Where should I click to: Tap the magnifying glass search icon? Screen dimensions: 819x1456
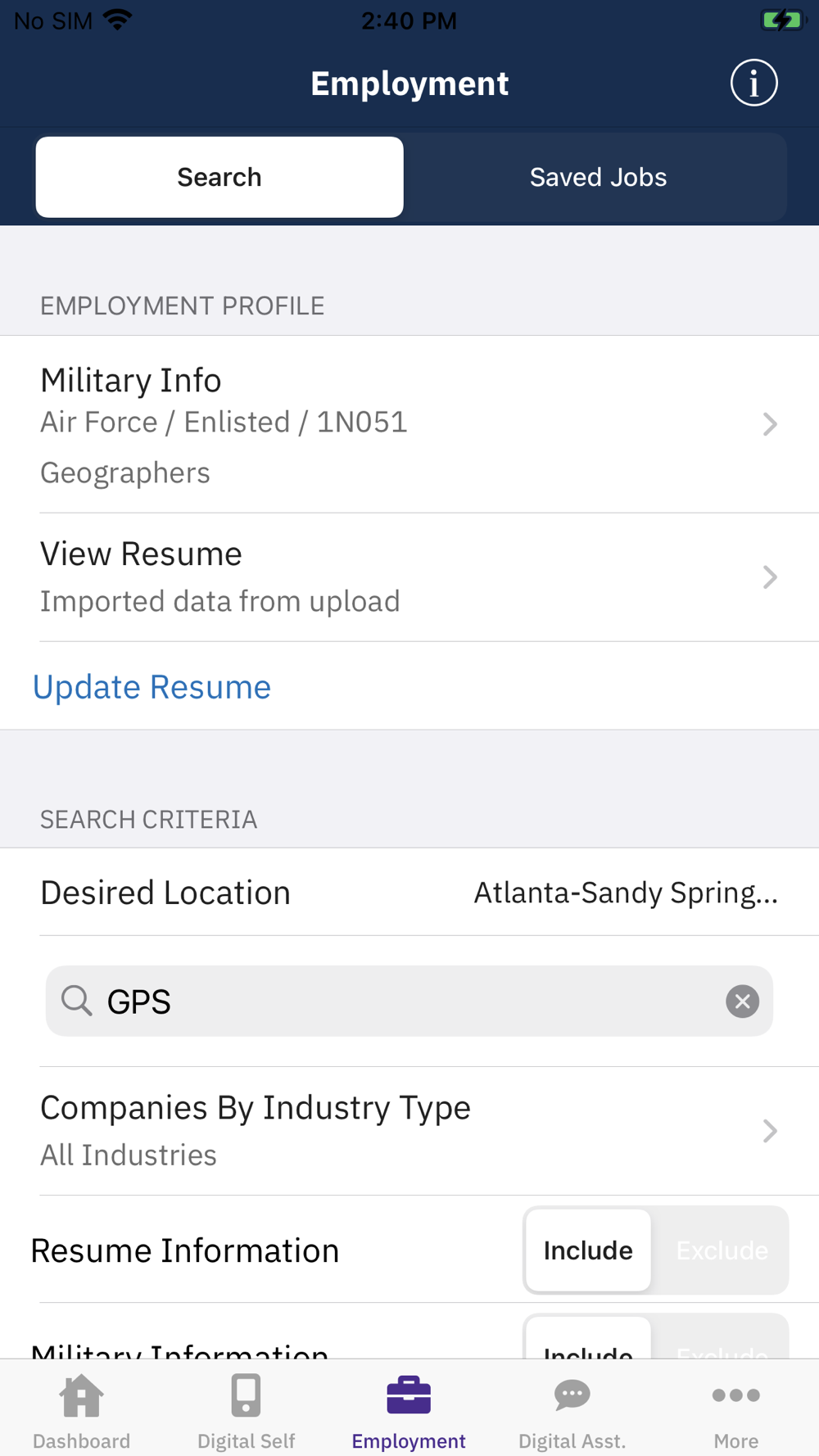pyautogui.click(x=77, y=1001)
